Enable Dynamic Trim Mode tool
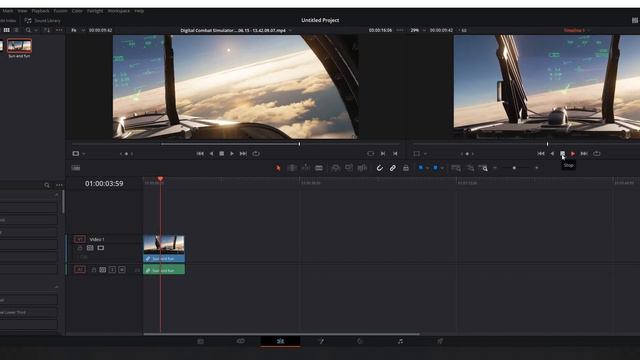Viewport: 640px width, 360px height. [x=306, y=168]
